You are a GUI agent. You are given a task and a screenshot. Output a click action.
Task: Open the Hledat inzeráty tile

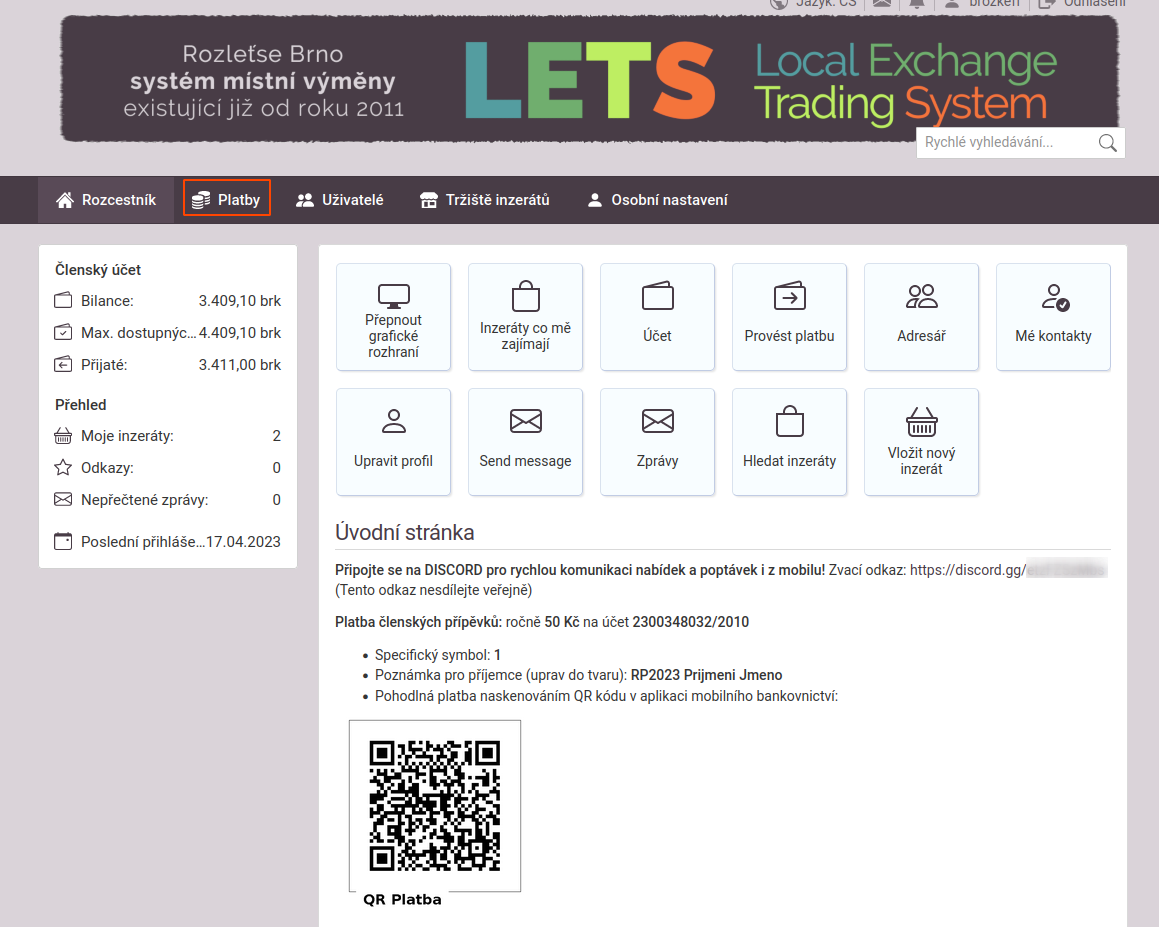[789, 442]
